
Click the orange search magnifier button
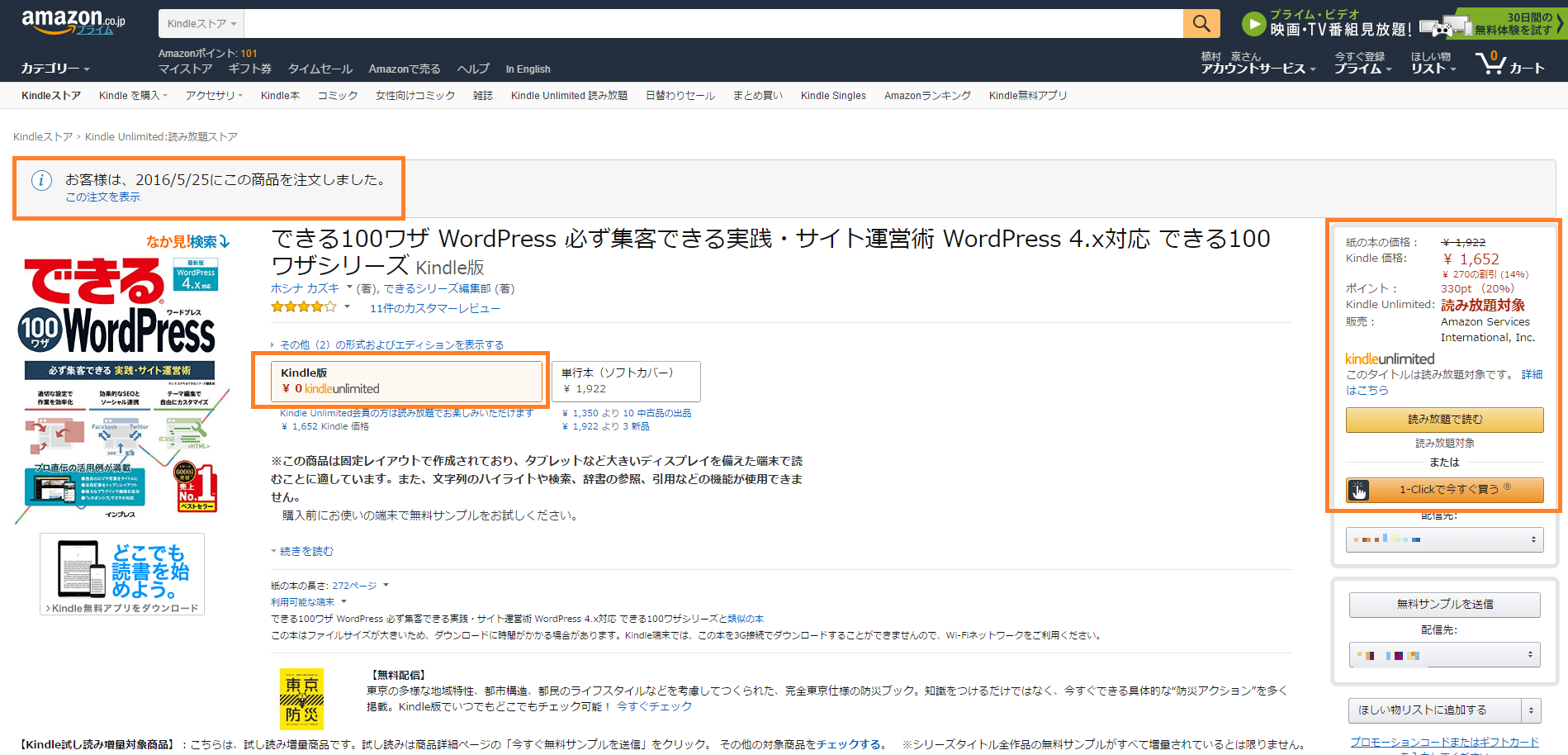click(1201, 24)
